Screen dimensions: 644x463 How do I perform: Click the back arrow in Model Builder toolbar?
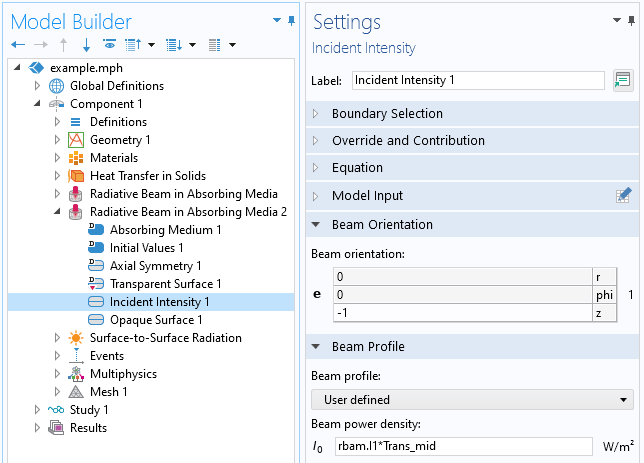(17, 45)
